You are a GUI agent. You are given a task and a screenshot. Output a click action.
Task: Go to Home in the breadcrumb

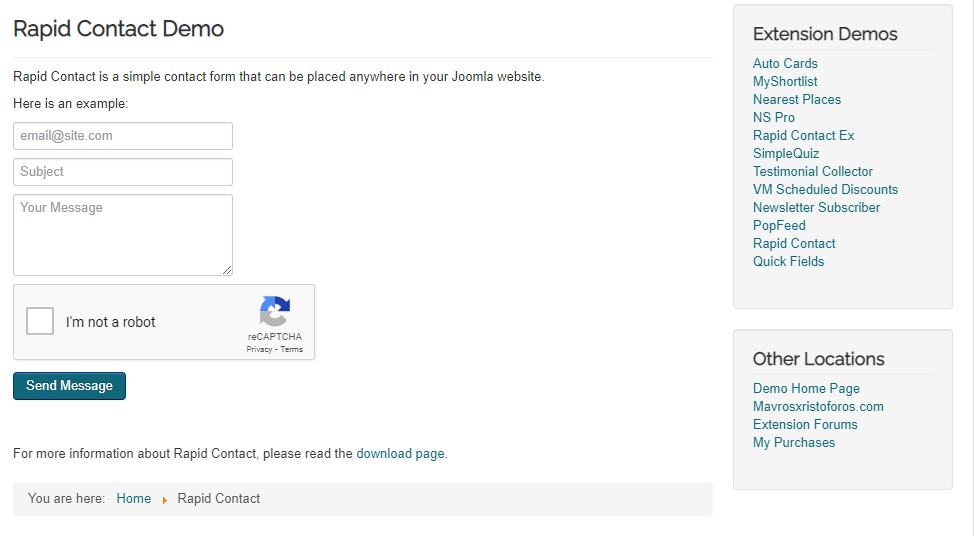(x=134, y=498)
